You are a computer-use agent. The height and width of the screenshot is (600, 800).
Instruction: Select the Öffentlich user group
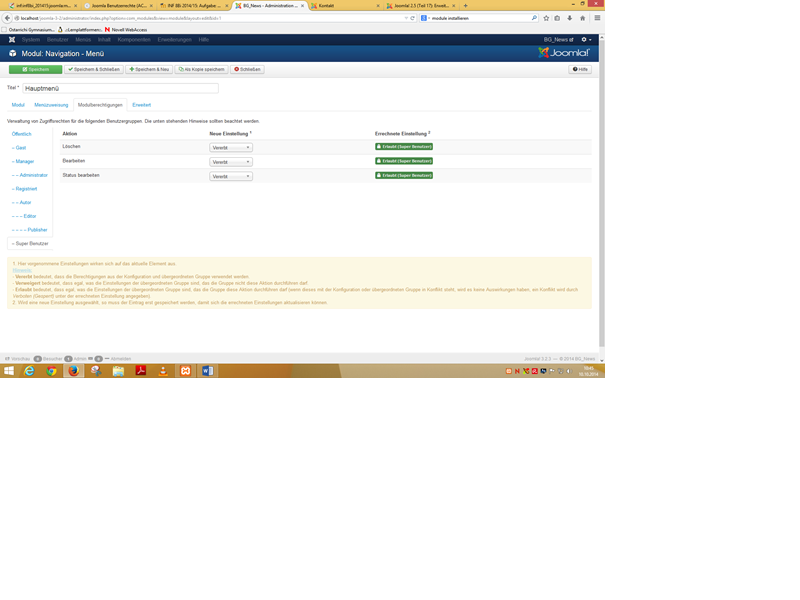coord(22,134)
